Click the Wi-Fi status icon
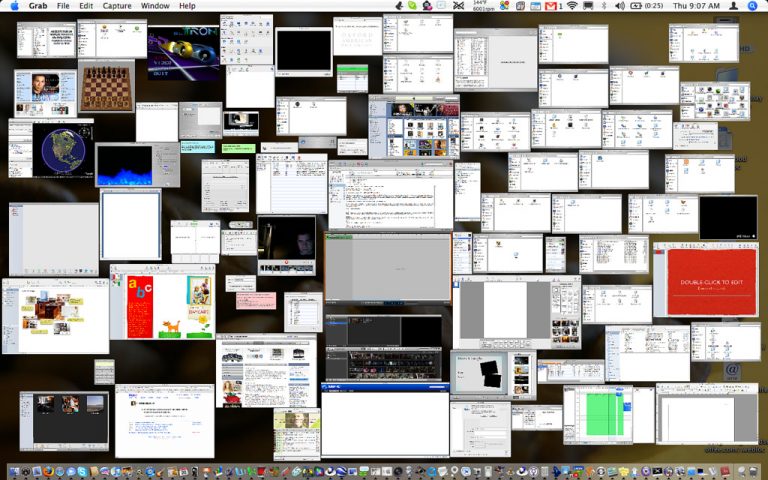This screenshot has width=768, height=480. click(571, 6)
